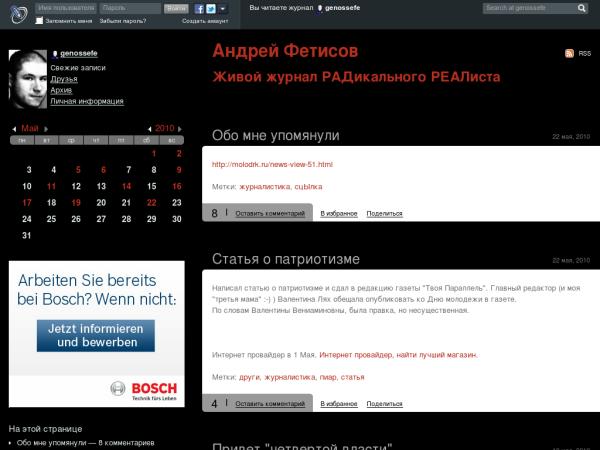Image resolution: width=600 pixels, height=450 pixels.
Task: Click the Май month label in calendar
Action: coord(30,129)
